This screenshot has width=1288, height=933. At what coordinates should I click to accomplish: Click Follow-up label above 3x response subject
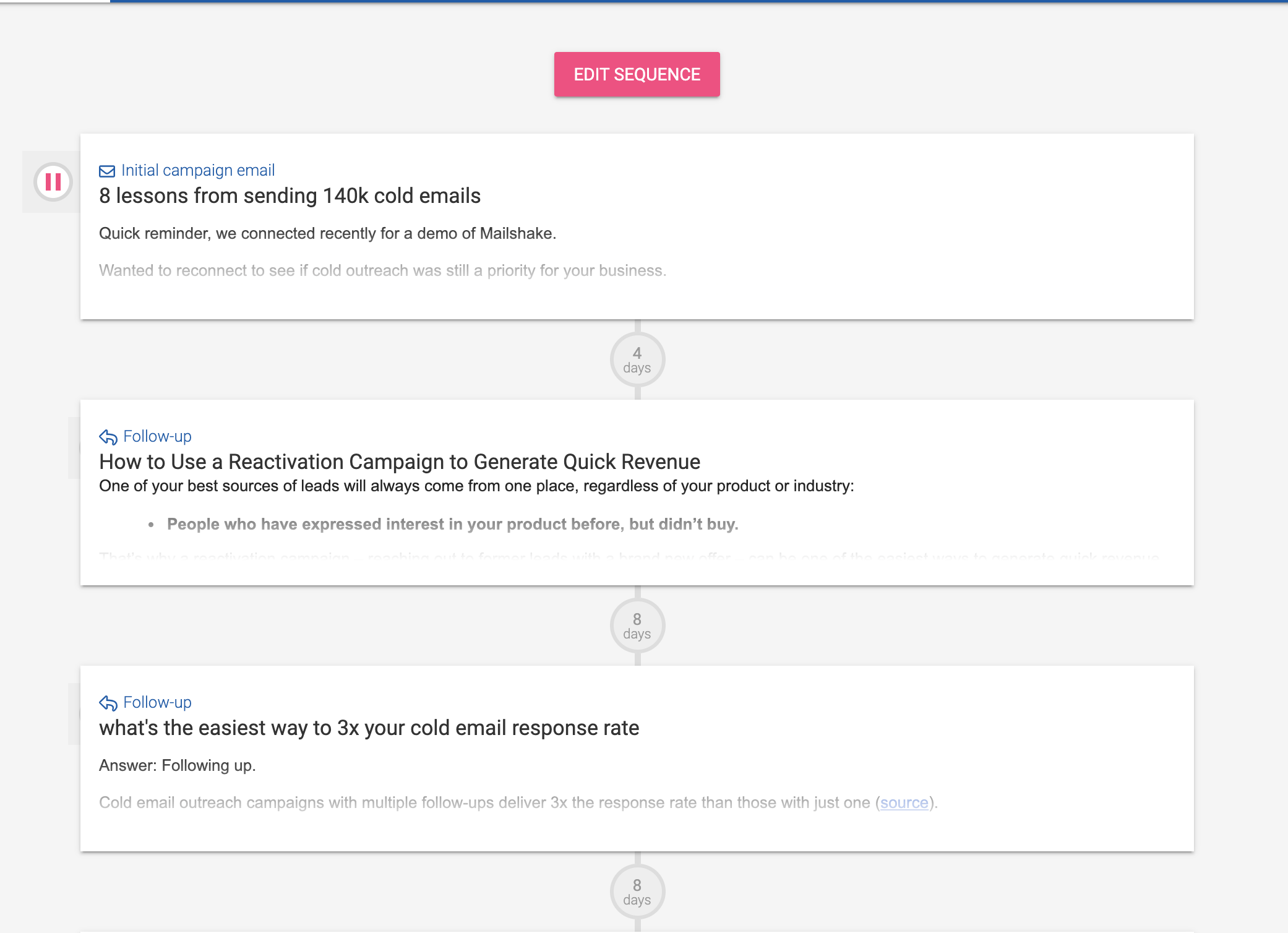(x=157, y=702)
